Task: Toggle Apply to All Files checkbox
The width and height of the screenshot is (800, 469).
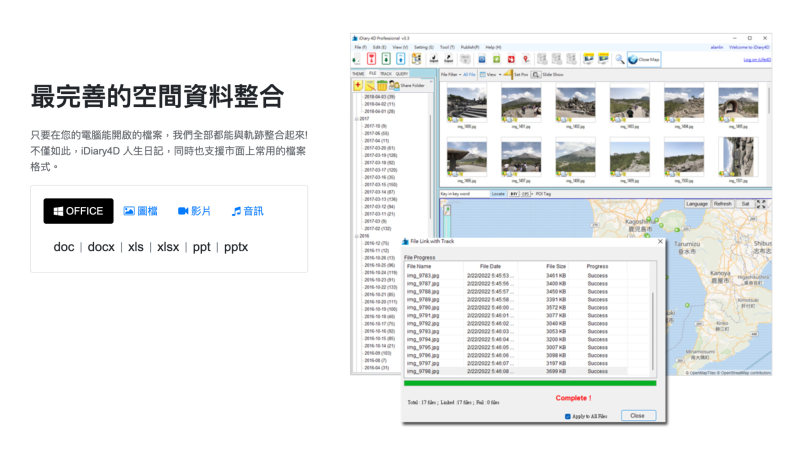Action: click(567, 416)
